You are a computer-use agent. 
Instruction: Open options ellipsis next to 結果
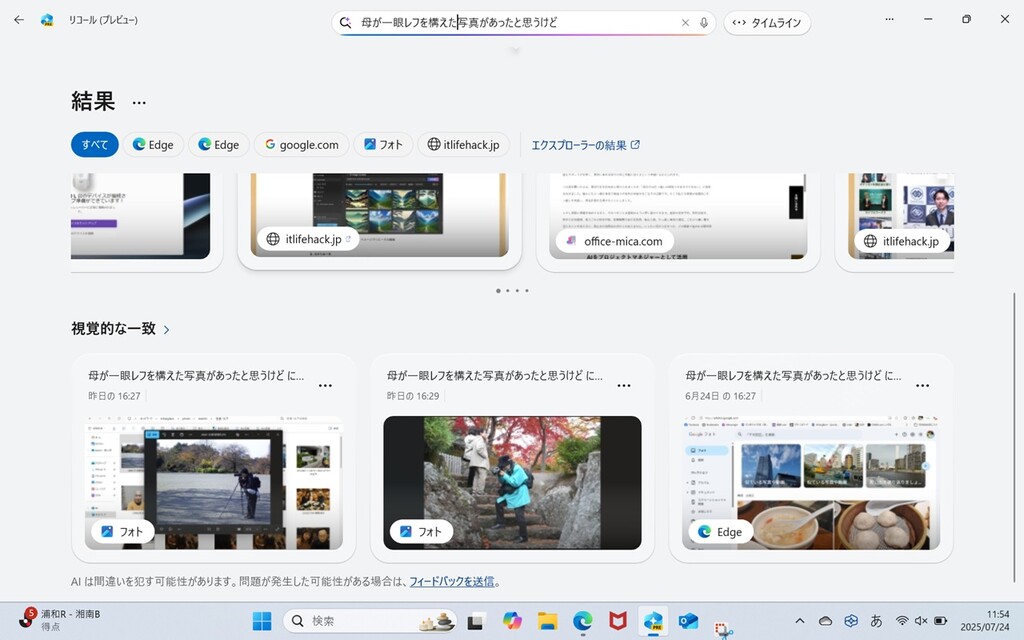[x=139, y=103]
